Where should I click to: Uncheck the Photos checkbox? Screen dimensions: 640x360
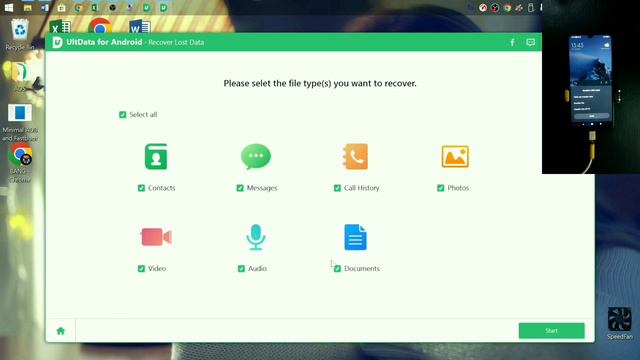[x=441, y=188]
